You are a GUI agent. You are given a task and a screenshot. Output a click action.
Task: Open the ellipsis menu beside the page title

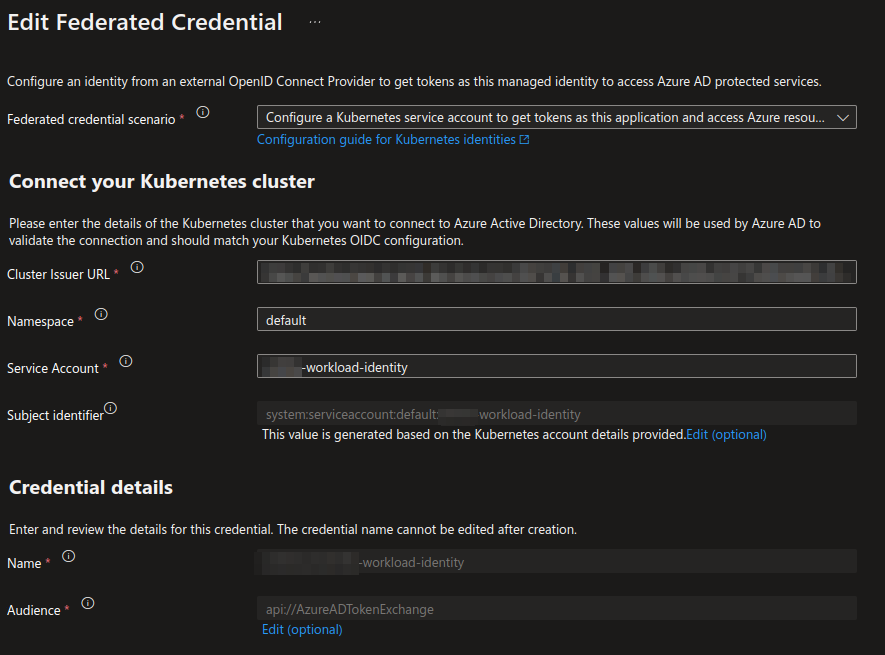[x=314, y=20]
